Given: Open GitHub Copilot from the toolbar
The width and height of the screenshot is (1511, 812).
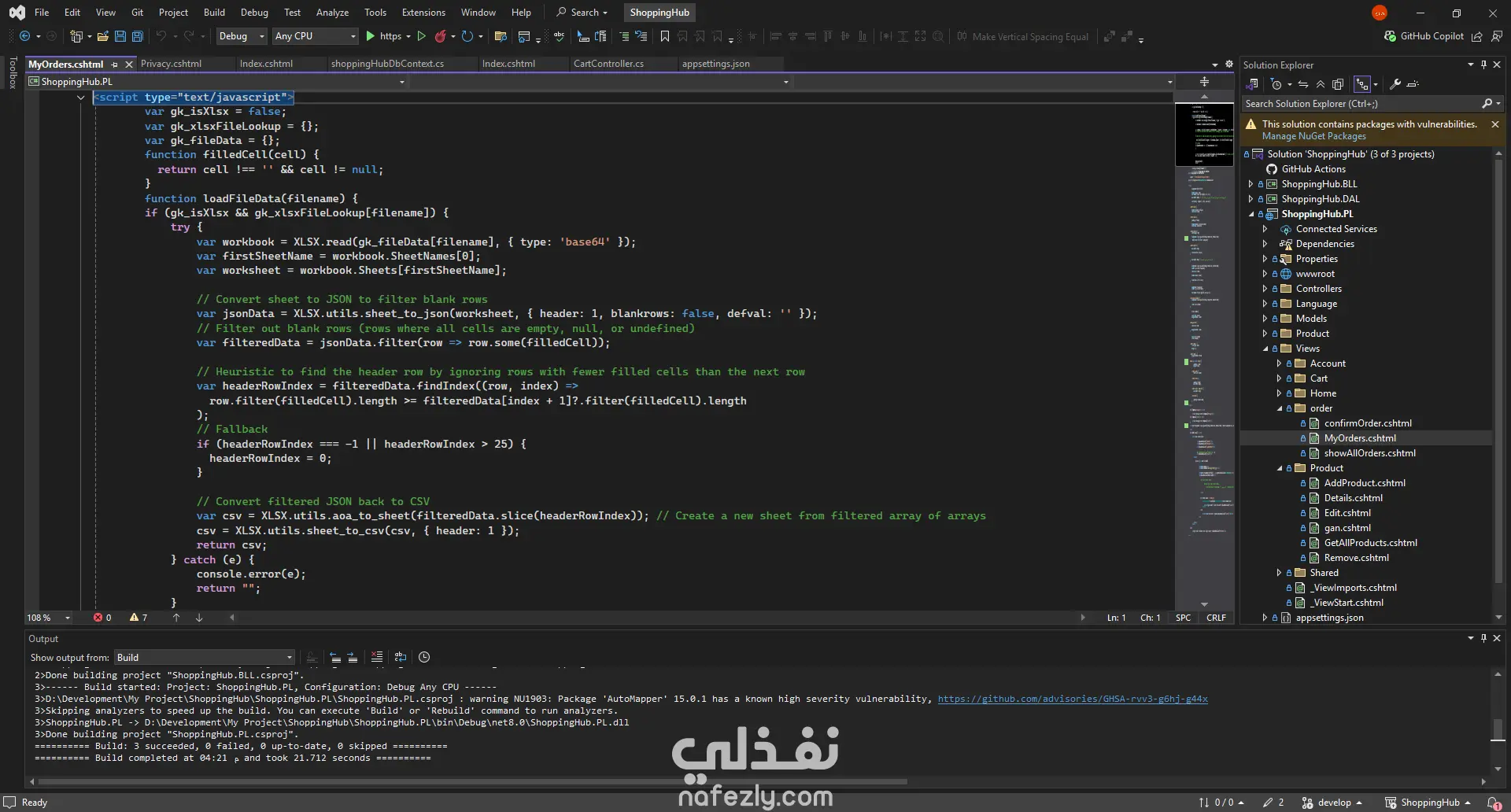Looking at the screenshot, I should point(1424,36).
